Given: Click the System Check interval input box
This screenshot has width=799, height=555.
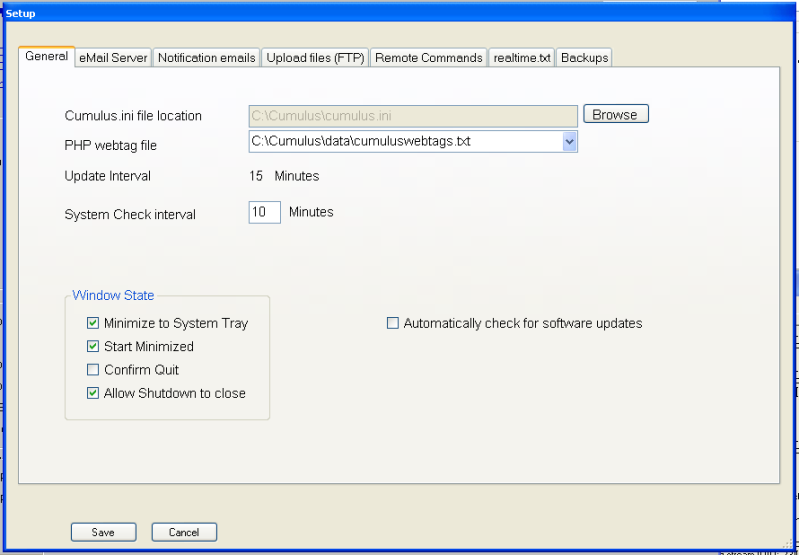Looking at the screenshot, I should [x=265, y=212].
